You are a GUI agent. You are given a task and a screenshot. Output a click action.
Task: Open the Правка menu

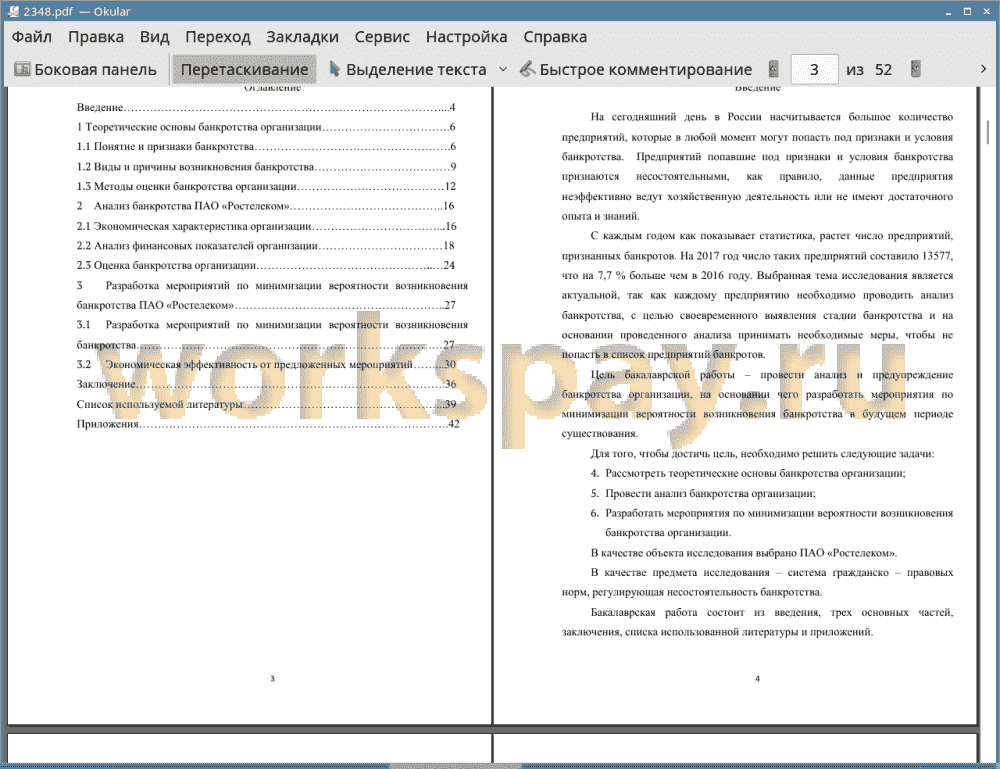point(96,37)
